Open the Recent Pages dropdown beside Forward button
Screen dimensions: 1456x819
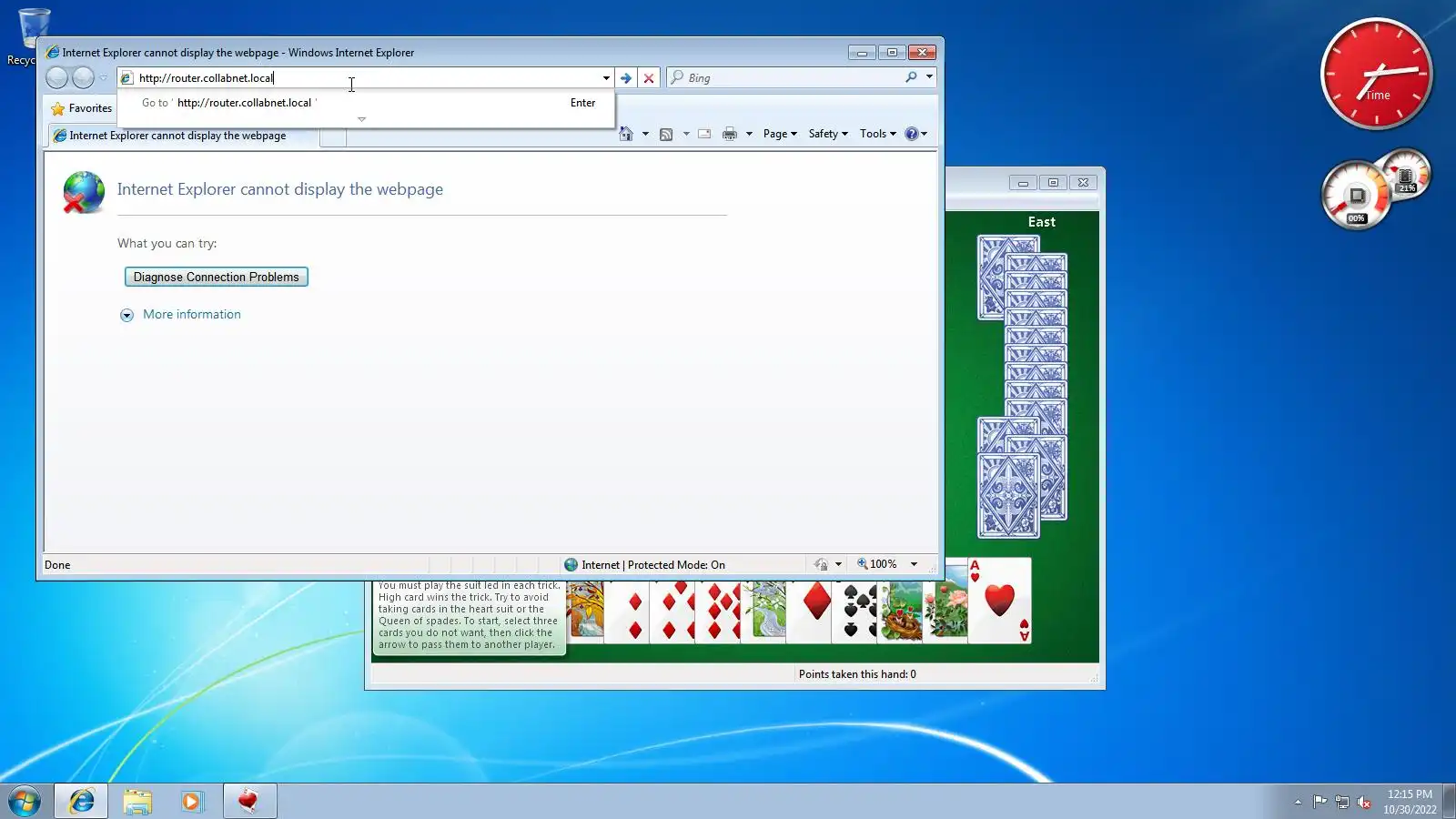tap(103, 78)
